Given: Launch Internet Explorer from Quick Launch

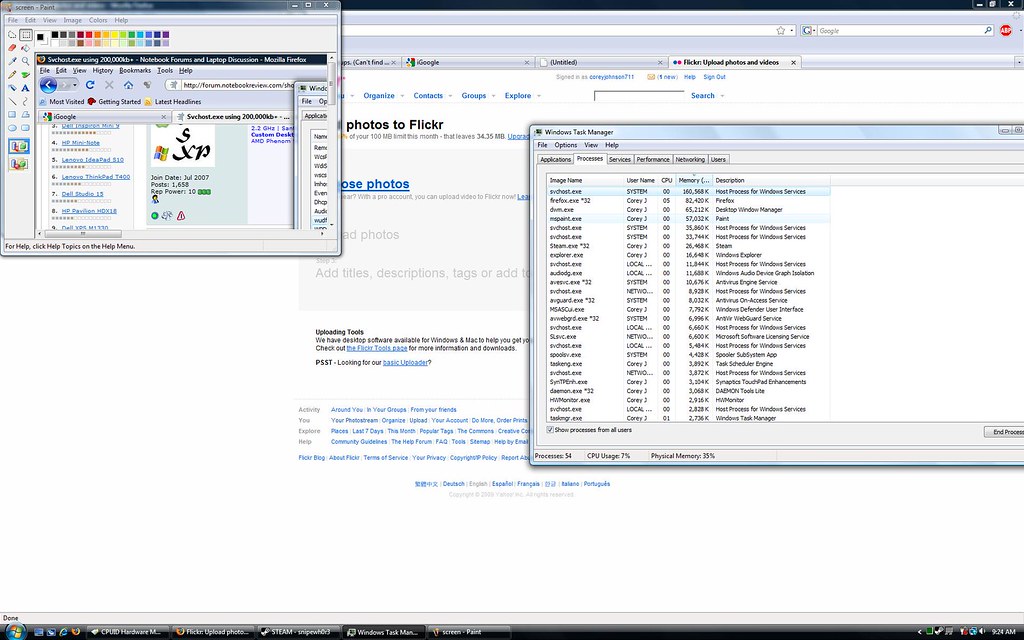Looking at the screenshot, I should (x=63, y=632).
